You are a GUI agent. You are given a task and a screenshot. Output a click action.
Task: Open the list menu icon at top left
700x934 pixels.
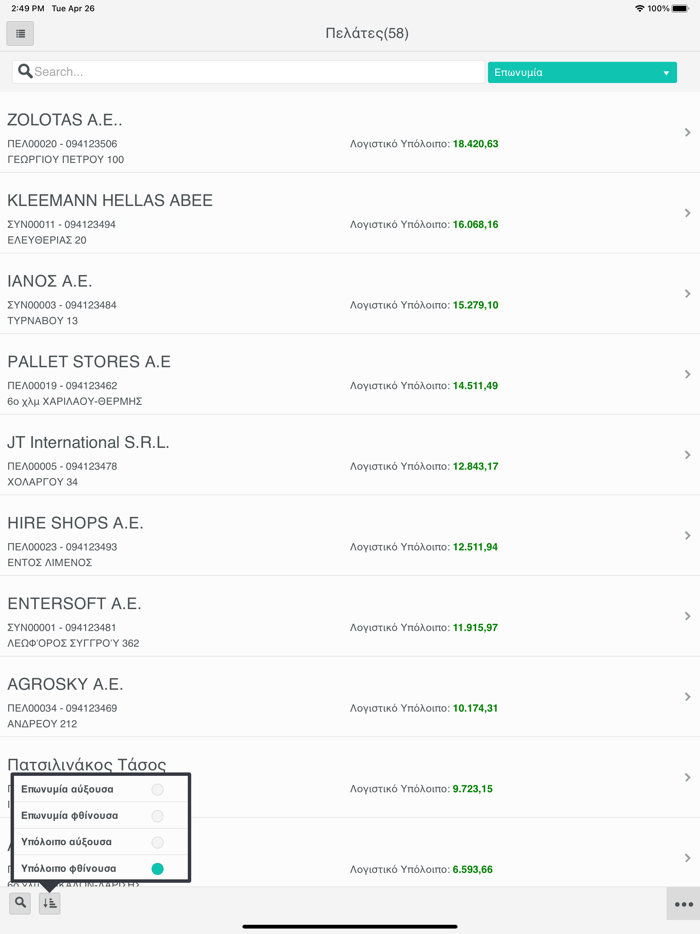click(x=20, y=33)
